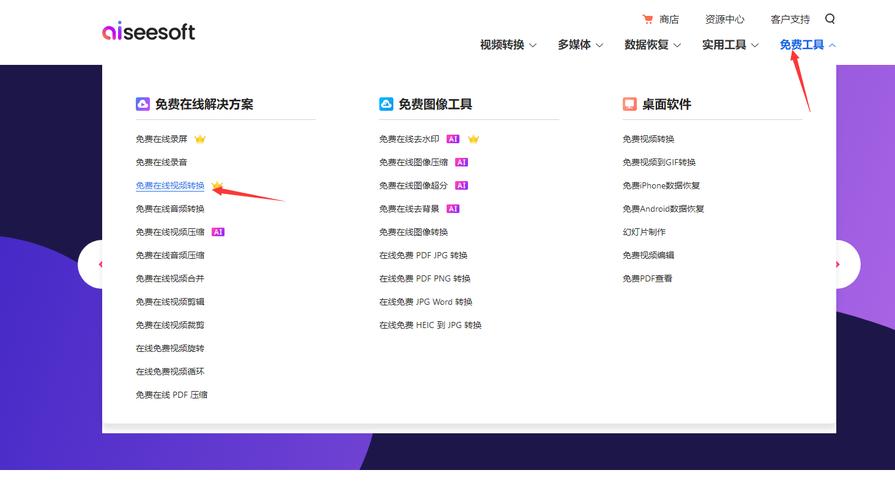The width and height of the screenshot is (895, 500).
Task: Open 免费PDF查看 link
Action: [x=647, y=279]
